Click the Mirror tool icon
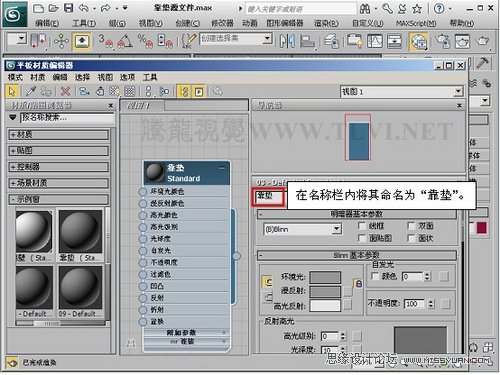This screenshot has height=375, width=500. [x=287, y=41]
